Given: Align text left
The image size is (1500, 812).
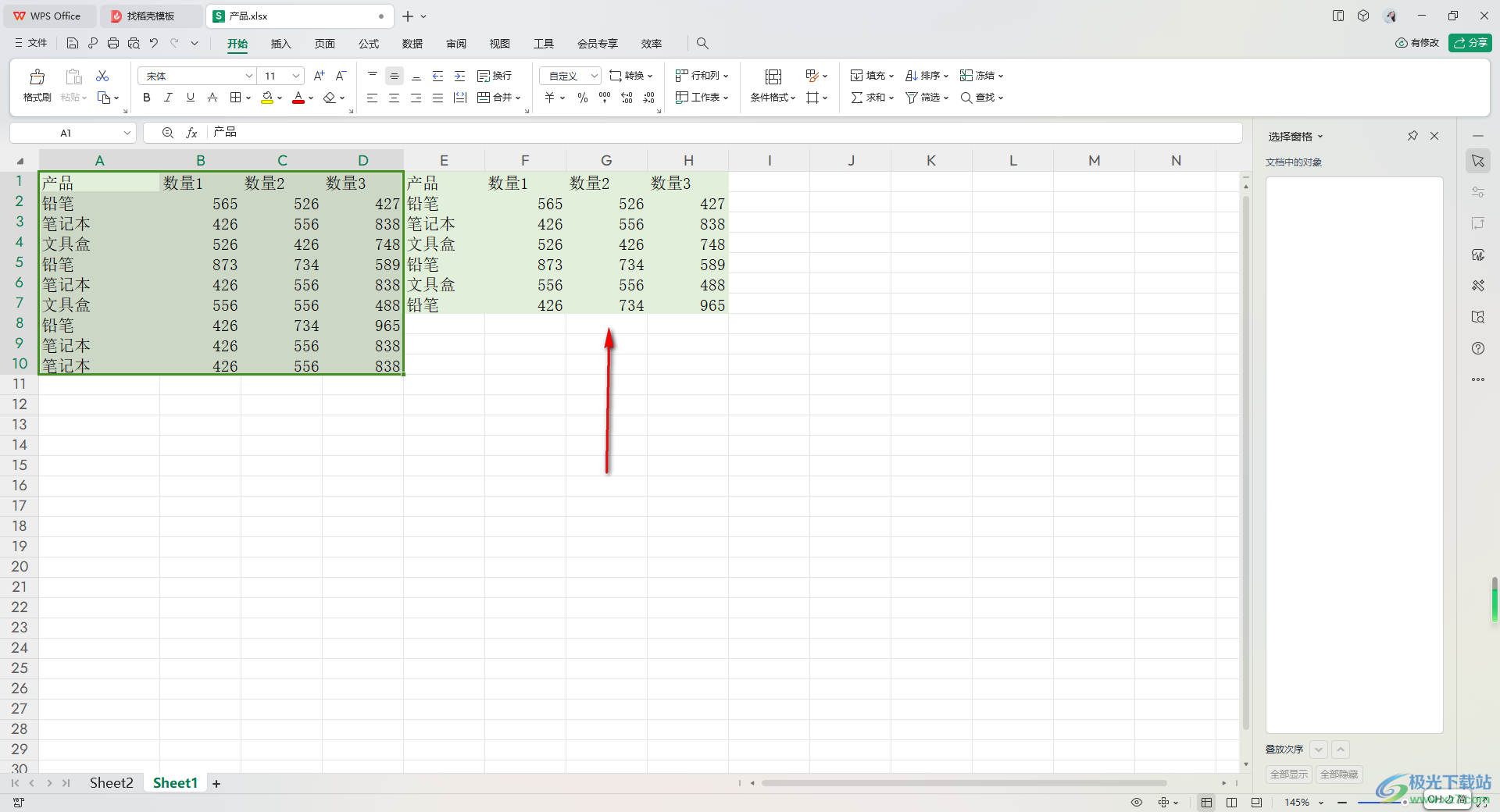Looking at the screenshot, I should pos(373,98).
